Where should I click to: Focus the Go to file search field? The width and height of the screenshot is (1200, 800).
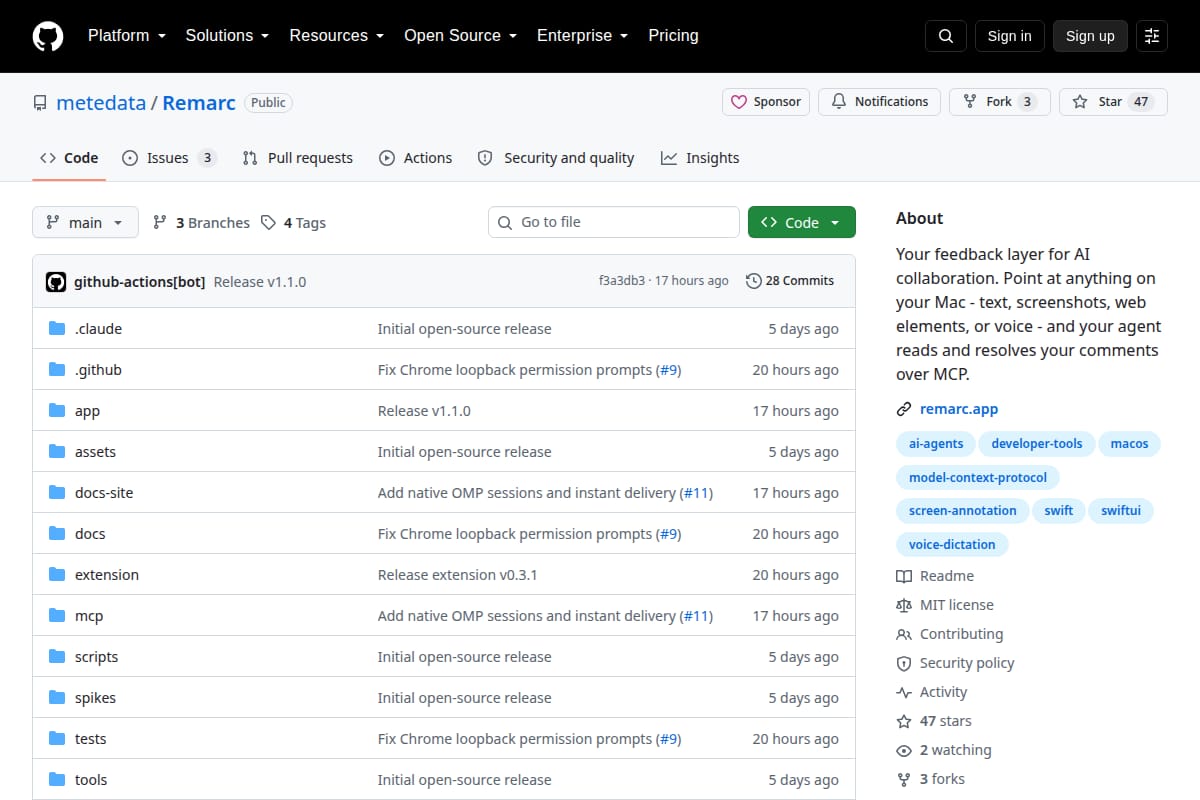point(614,222)
